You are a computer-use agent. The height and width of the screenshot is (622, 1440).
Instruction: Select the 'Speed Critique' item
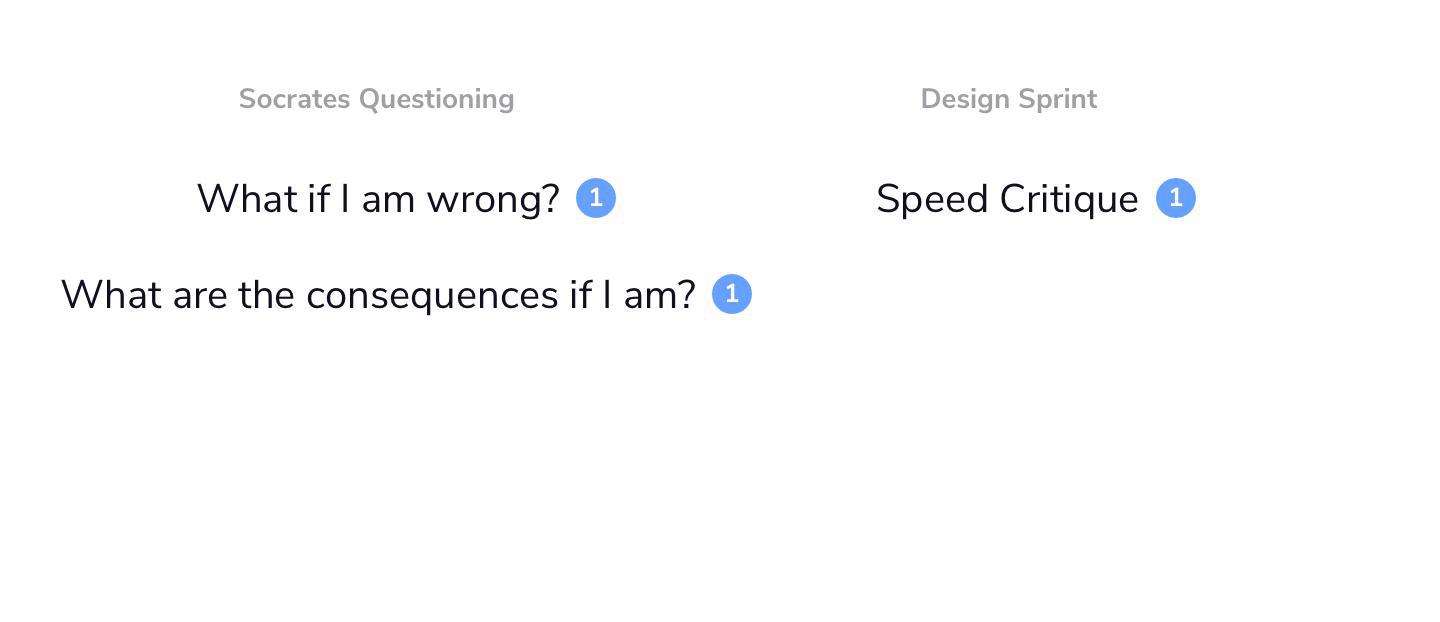(1007, 199)
